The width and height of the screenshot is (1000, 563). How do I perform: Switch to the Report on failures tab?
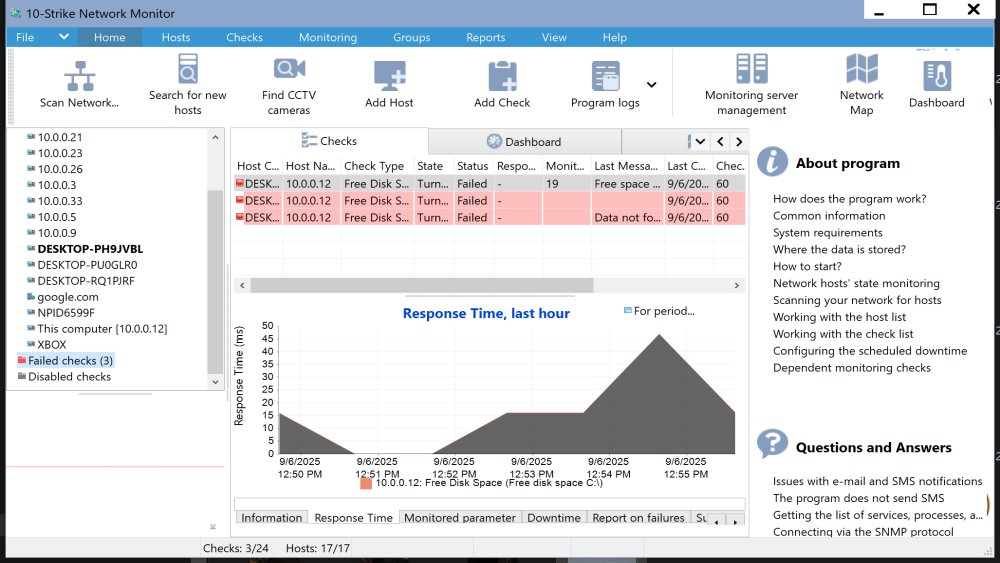pos(638,518)
